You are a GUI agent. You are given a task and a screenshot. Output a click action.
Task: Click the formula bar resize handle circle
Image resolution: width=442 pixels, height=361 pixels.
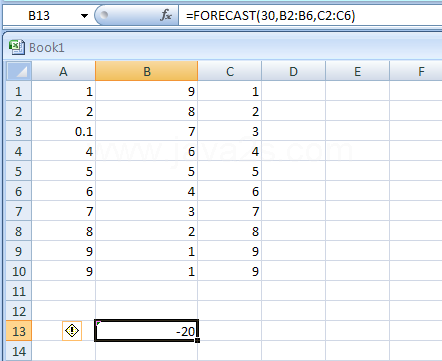[104, 15]
